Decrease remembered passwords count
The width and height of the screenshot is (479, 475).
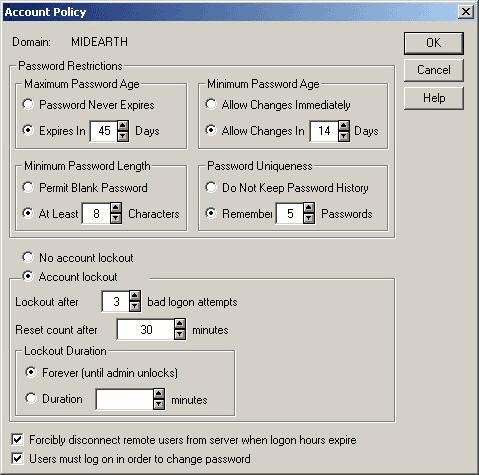(x=309, y=219)
